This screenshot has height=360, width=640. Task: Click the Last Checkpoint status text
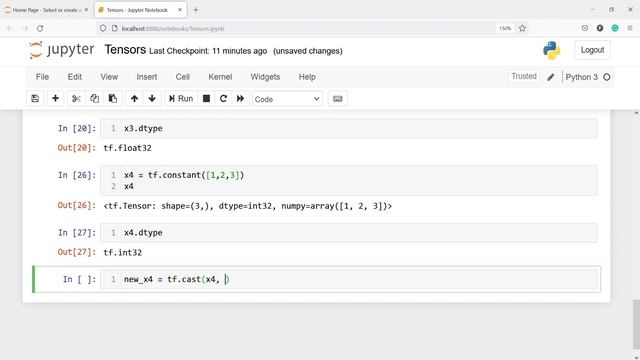tap(208, 51)
